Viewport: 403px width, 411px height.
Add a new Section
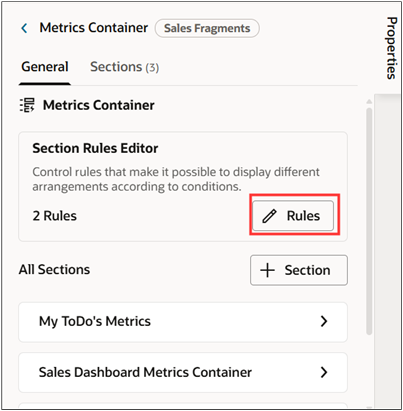(x=299, y=270)
